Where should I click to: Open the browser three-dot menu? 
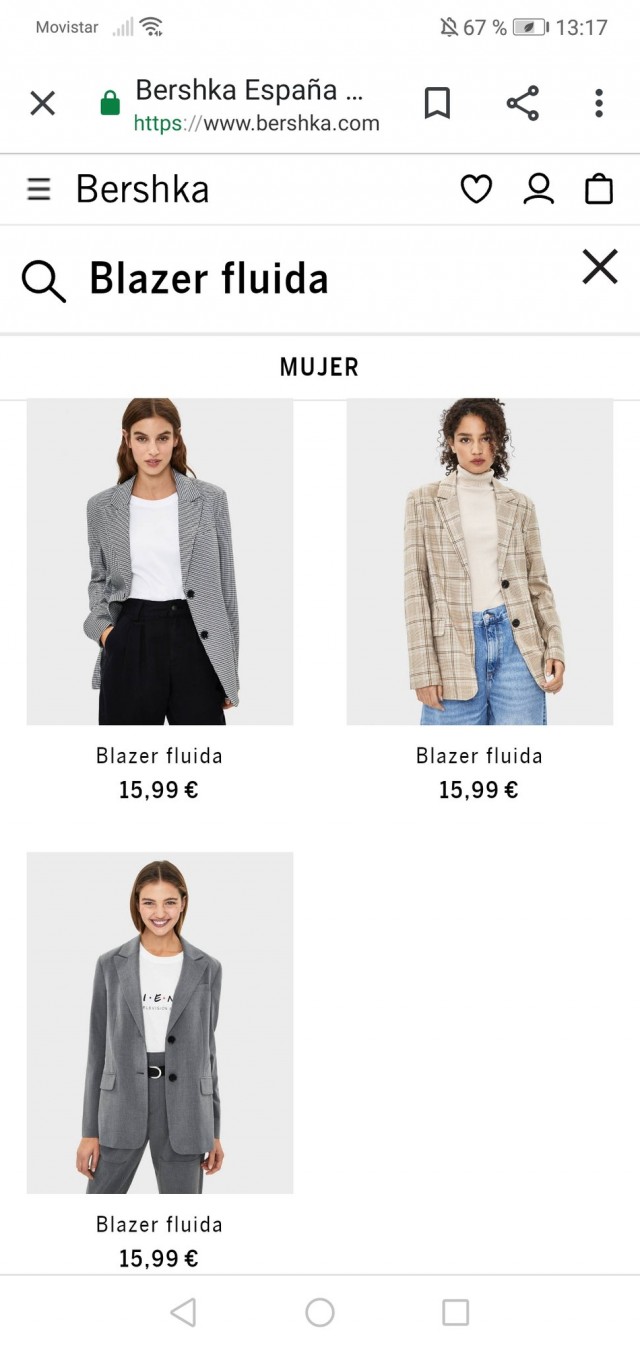point(599,103)
